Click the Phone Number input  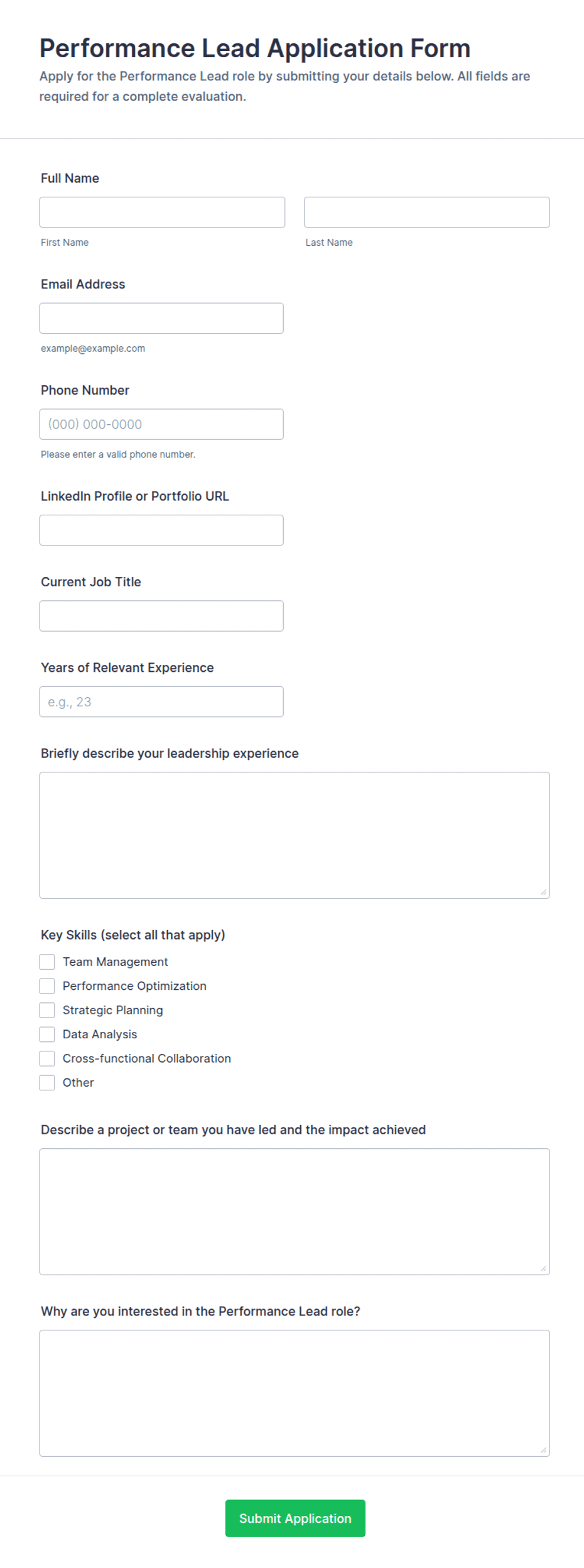click(161, 424)
